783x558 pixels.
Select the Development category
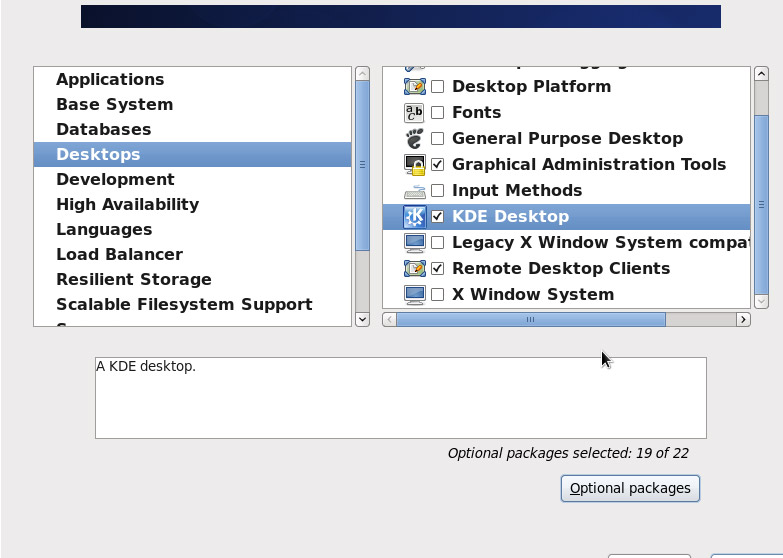(x=115, y=179)
